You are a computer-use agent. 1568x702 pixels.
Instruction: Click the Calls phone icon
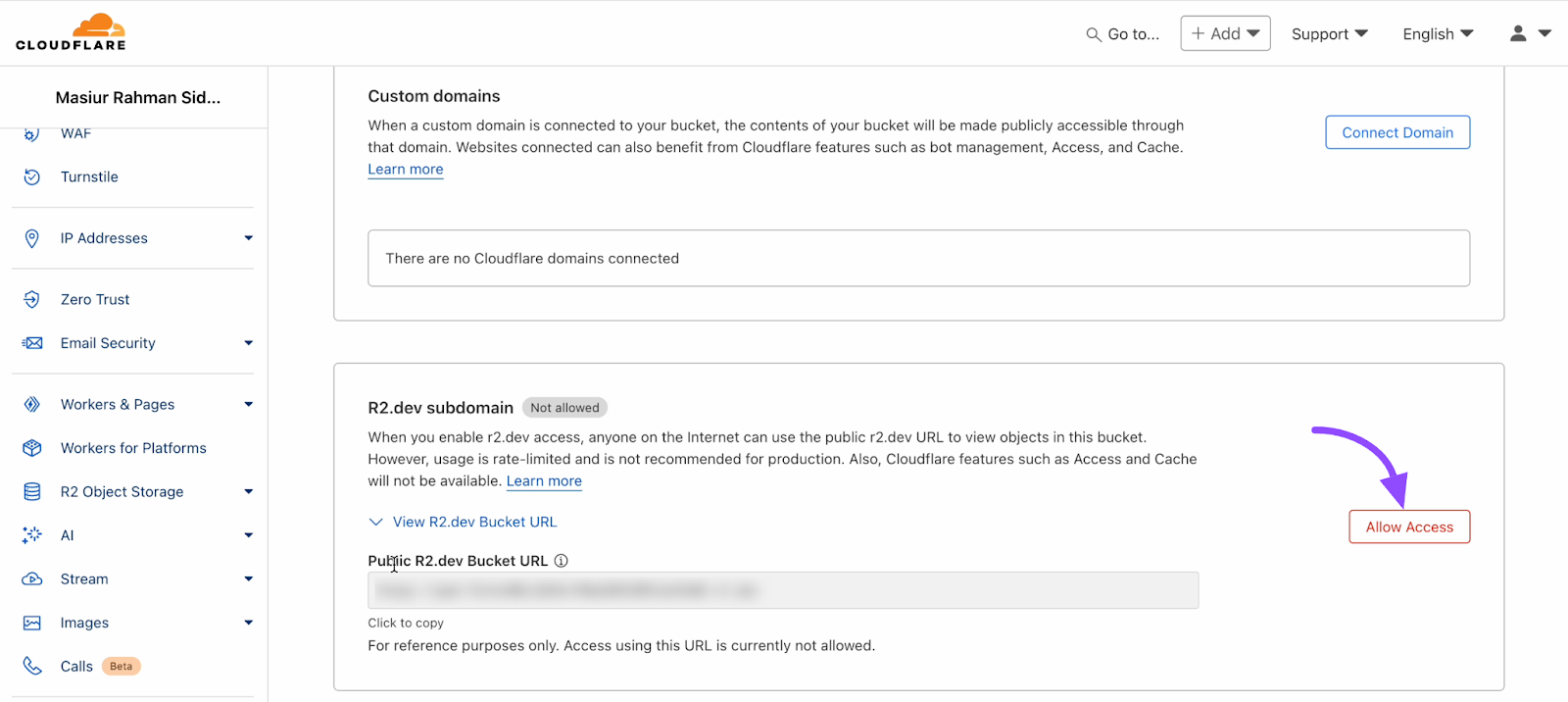coord(32,666)
